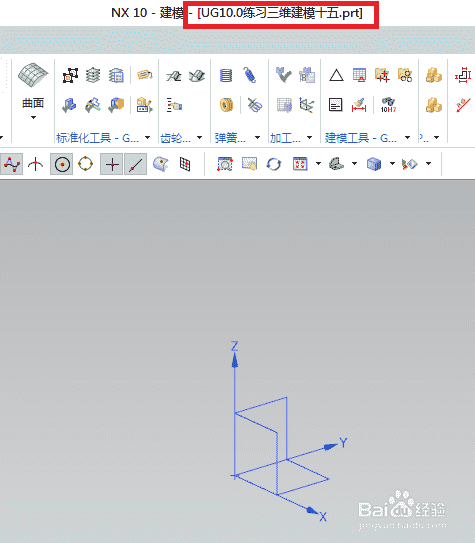Expand the 曲面 dropdown arrow
This screenshot has height=543, width=475.
pos(33,118)
